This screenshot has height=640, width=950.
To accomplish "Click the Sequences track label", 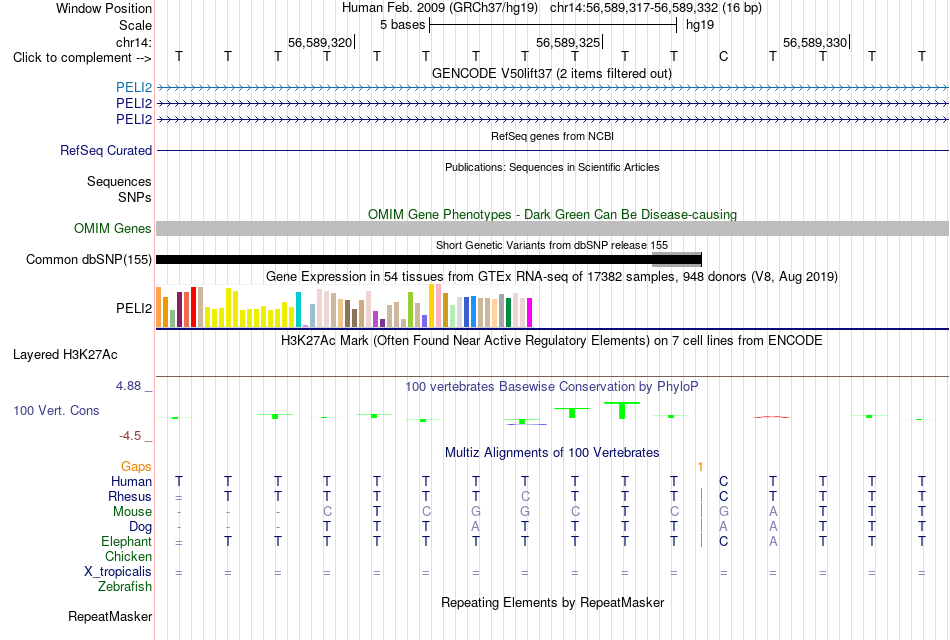I will [x=119, y=181].
